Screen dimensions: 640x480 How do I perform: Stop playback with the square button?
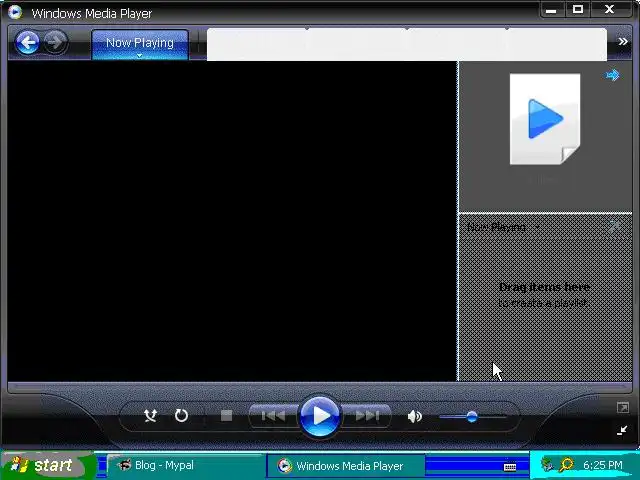[226, 416]
